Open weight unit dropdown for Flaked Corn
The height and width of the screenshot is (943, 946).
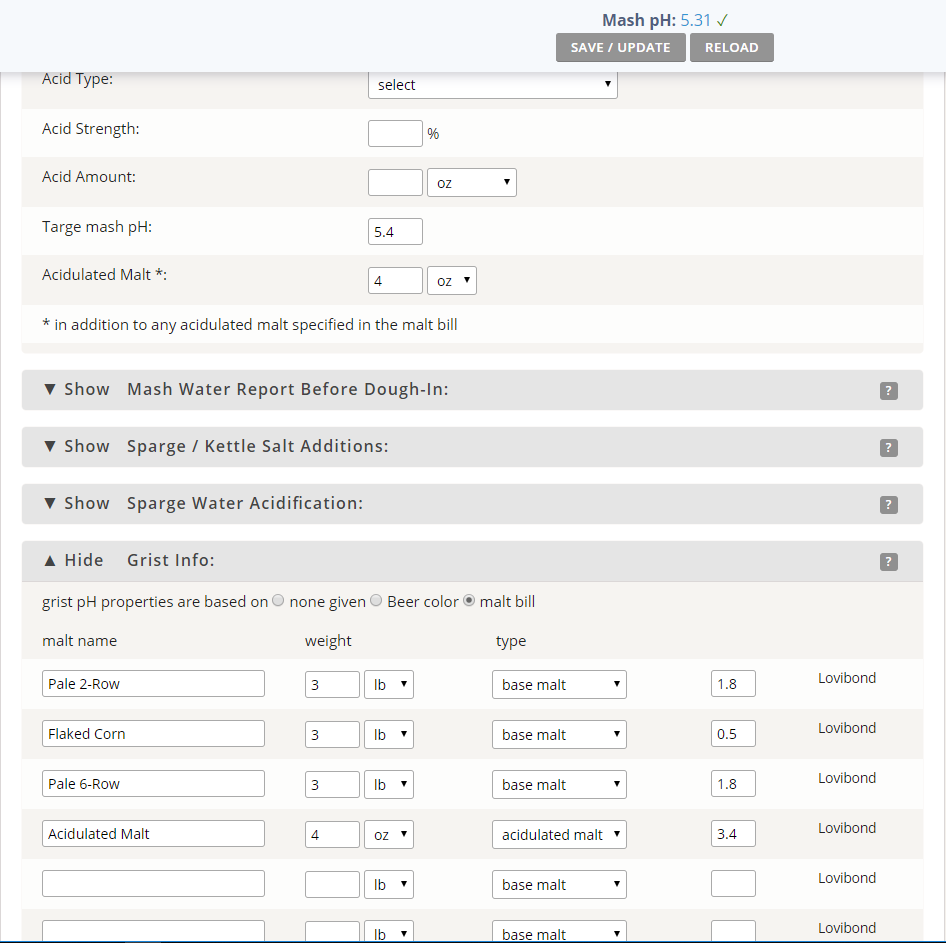[388, 734]
